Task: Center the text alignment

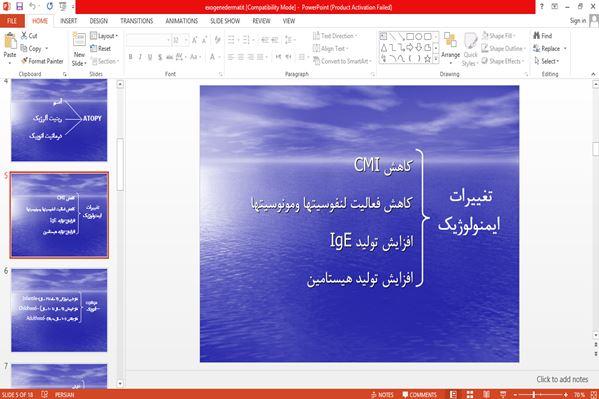Action: pyautogui.click(x=241, y=57)
